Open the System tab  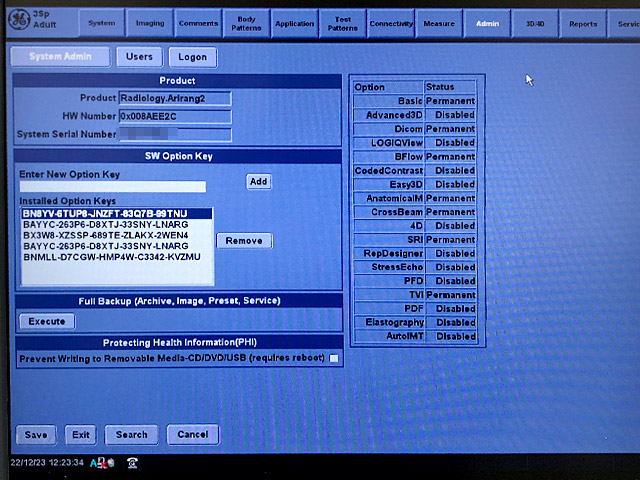click(102, 23)
